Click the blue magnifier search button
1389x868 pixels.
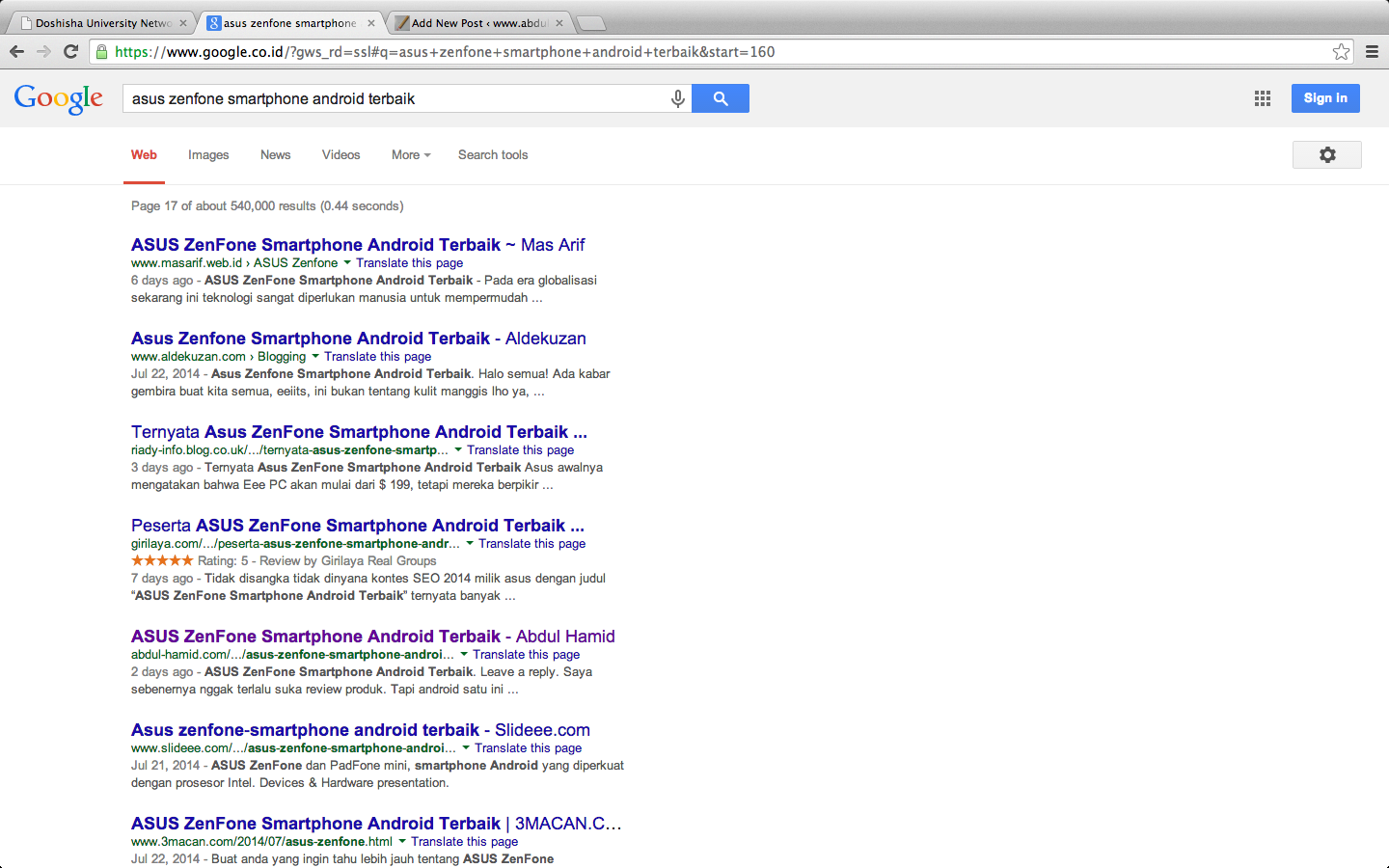721,98
